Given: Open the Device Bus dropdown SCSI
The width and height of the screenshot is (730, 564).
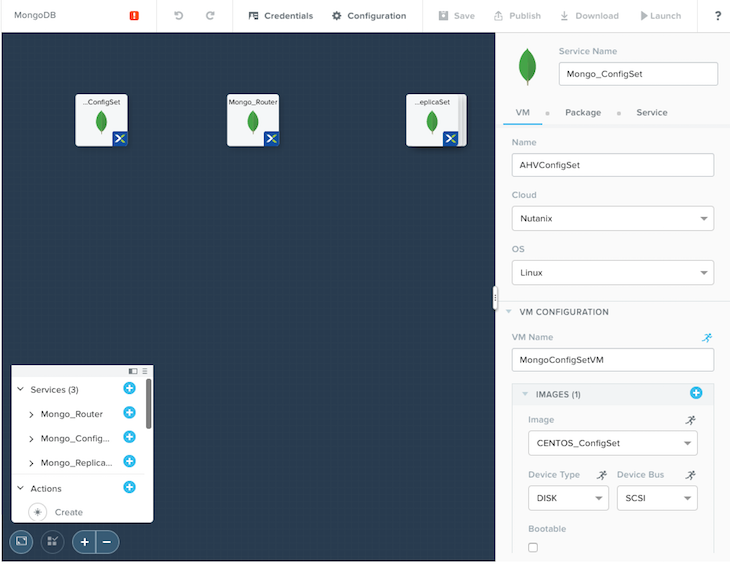Looking at the screenshot, I should pos(657,498).
